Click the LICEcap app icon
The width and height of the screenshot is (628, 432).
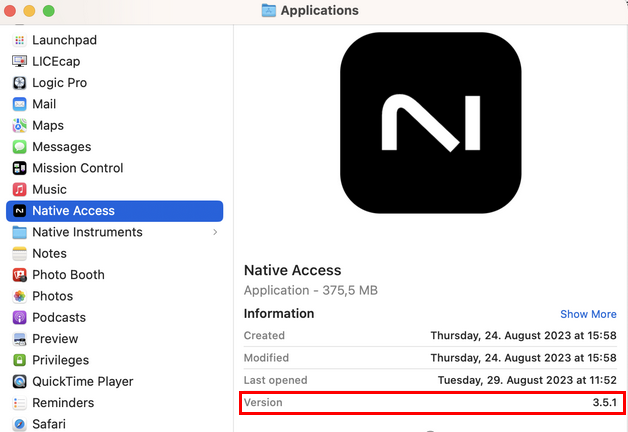(x=19, y=61)
